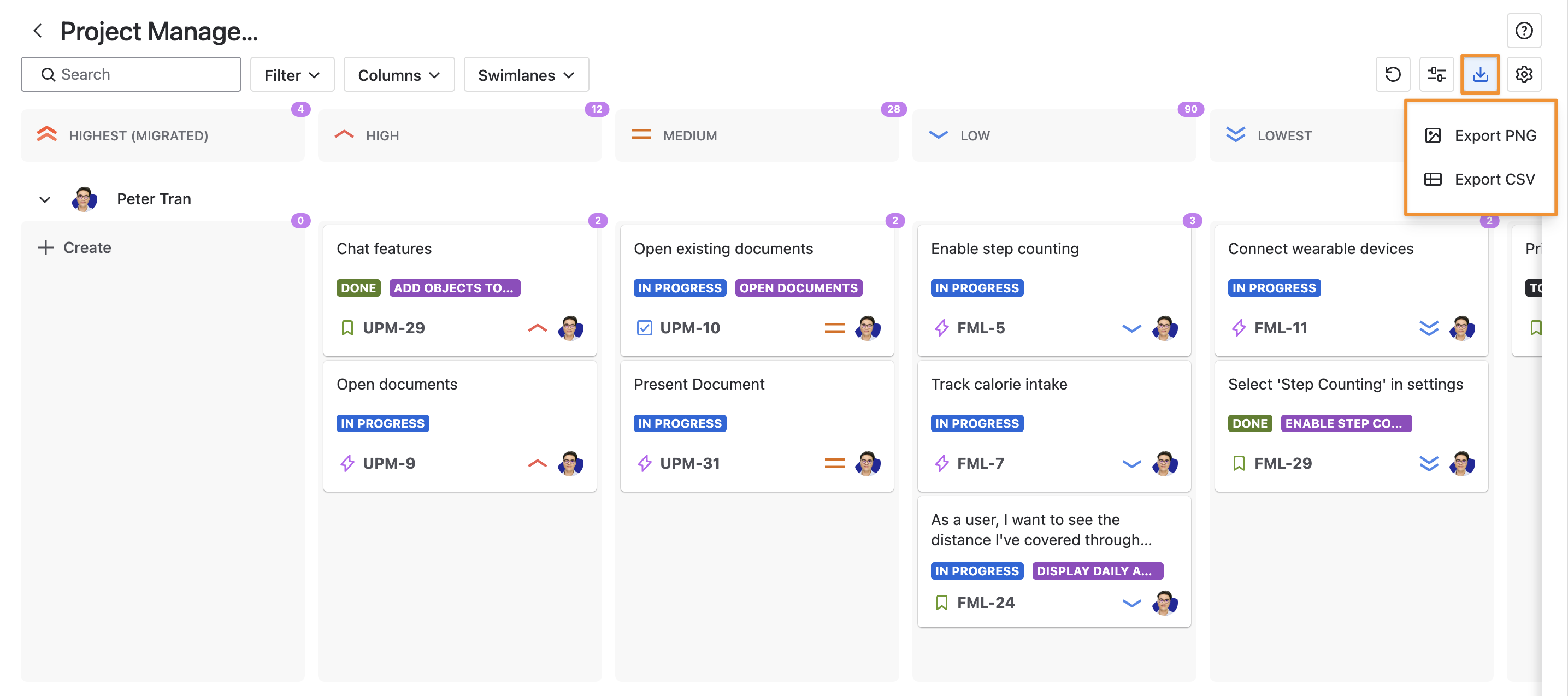Click the help question mark icon
Viewport: 1568px width, 696px height.
click(x=1523, y=31)
